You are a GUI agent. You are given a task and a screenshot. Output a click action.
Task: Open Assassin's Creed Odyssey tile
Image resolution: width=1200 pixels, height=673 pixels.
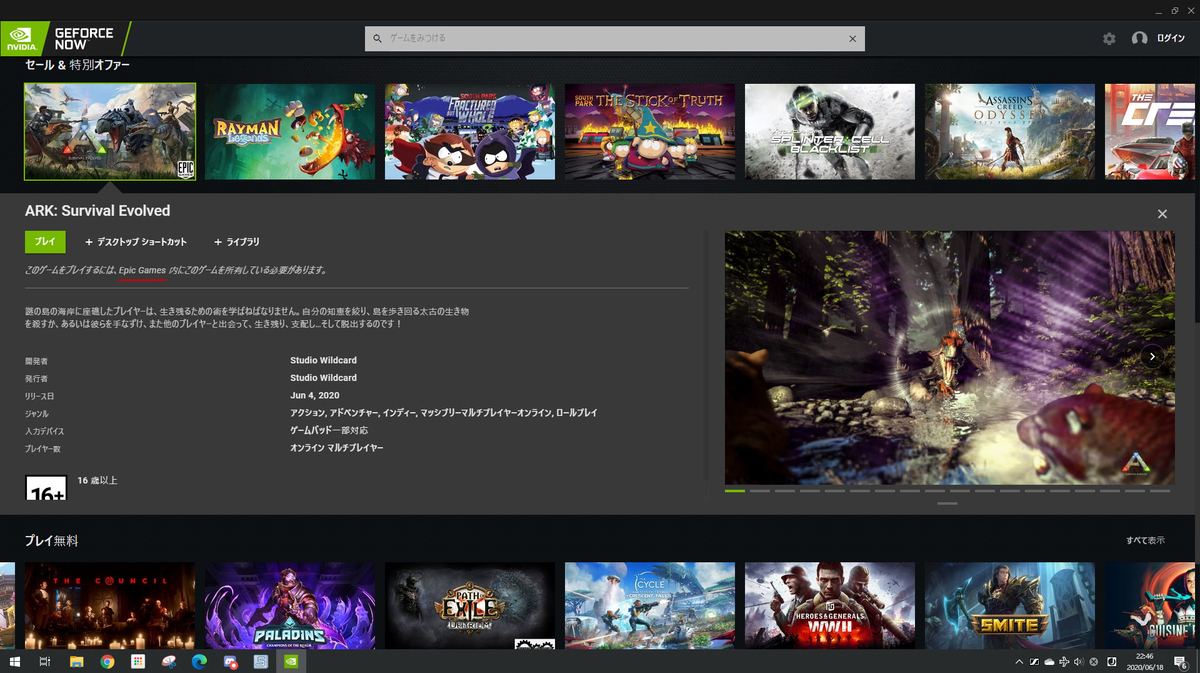coord(1010,131)
